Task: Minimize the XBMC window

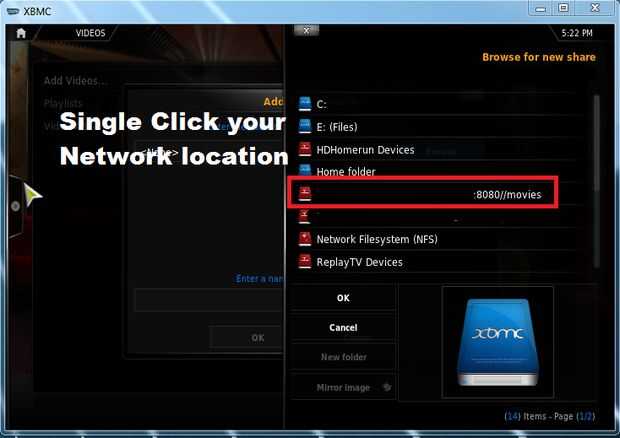Action: pos(541,8)
